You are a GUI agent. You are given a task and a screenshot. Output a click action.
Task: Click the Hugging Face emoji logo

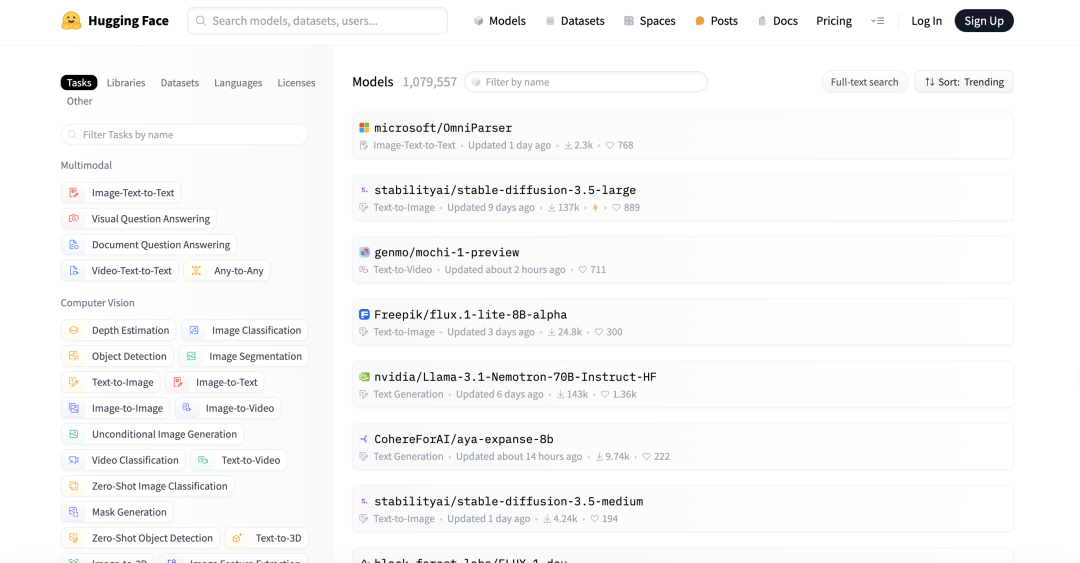coord(71,21)
